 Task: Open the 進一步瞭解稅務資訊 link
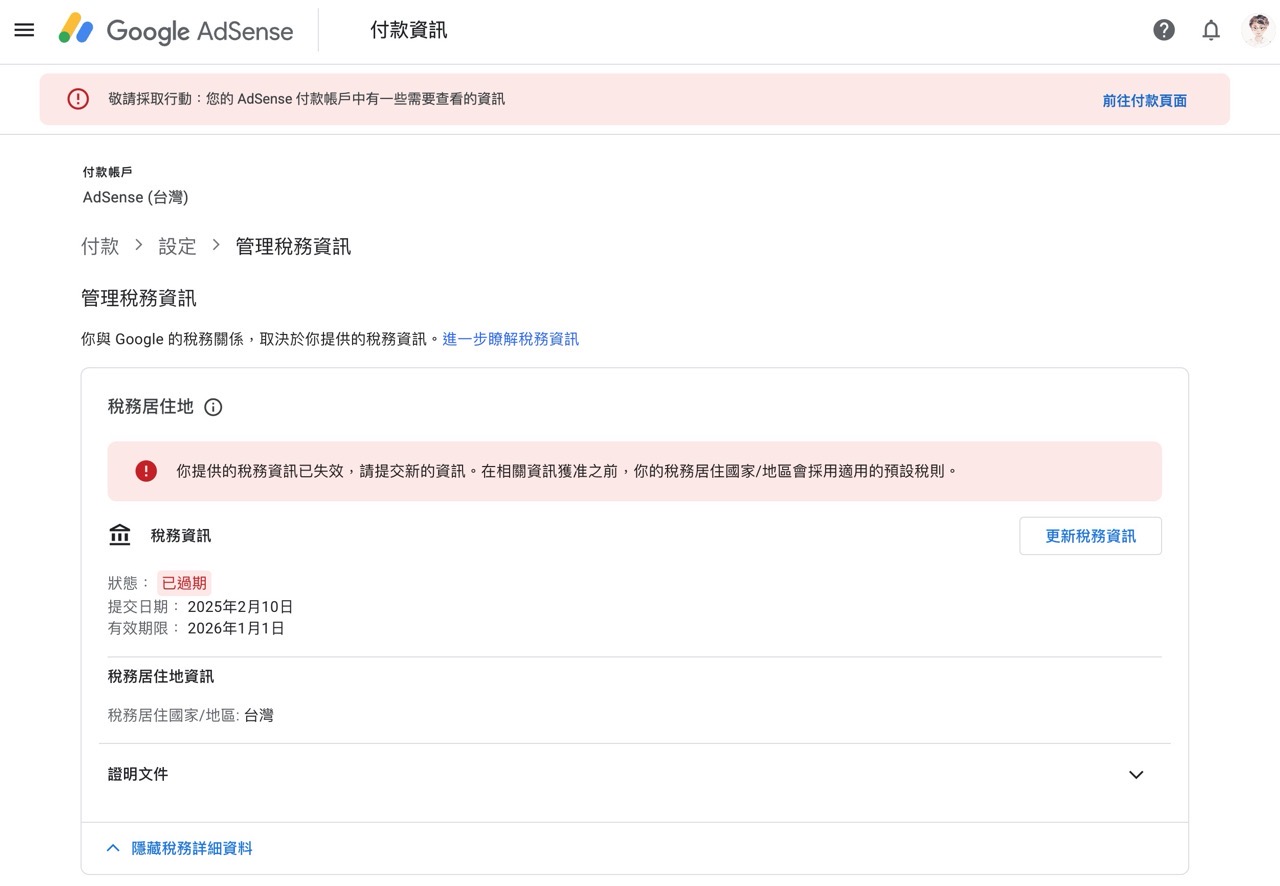tap(510, 339)
